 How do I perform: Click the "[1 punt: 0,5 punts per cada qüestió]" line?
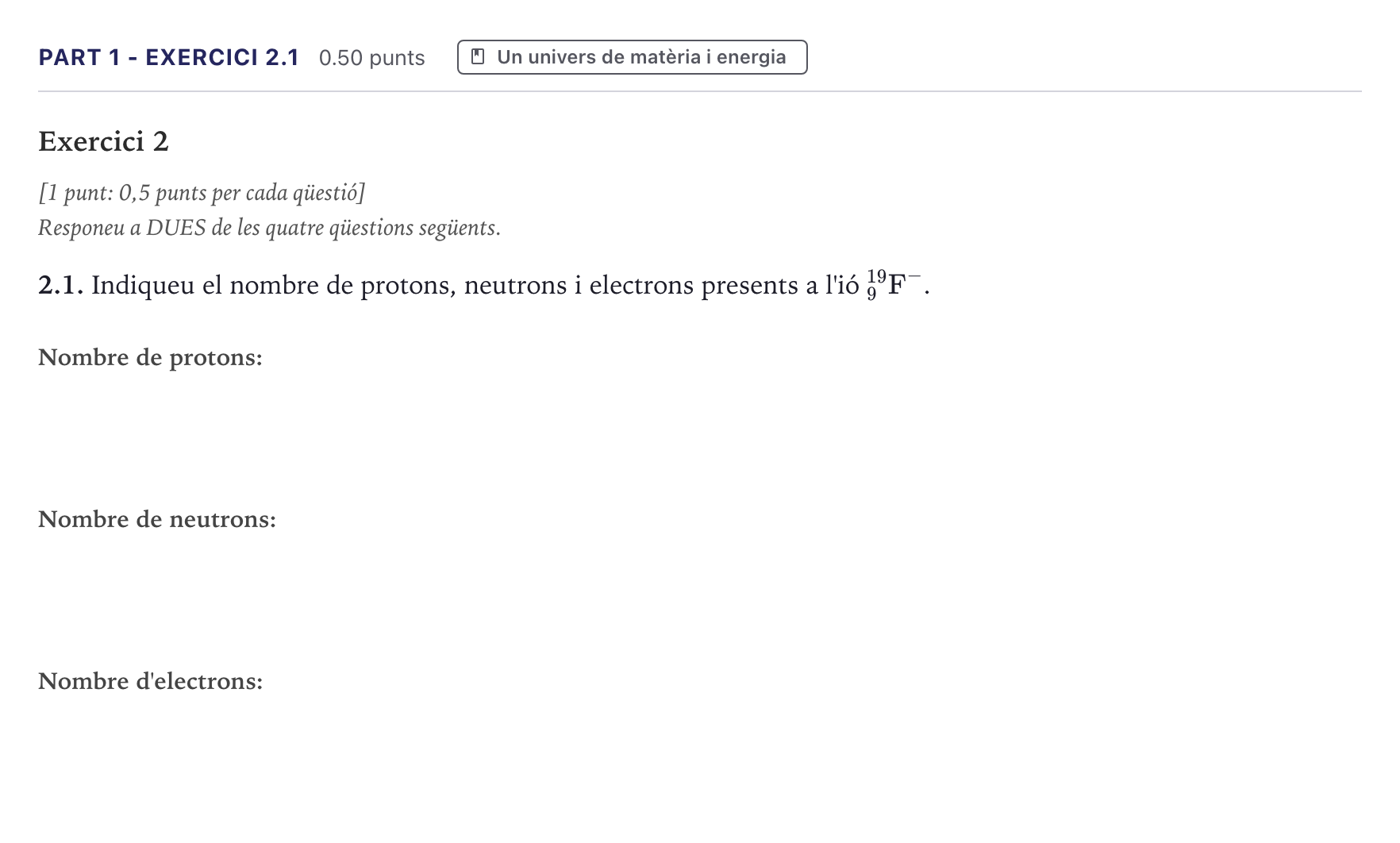[202, 193]
